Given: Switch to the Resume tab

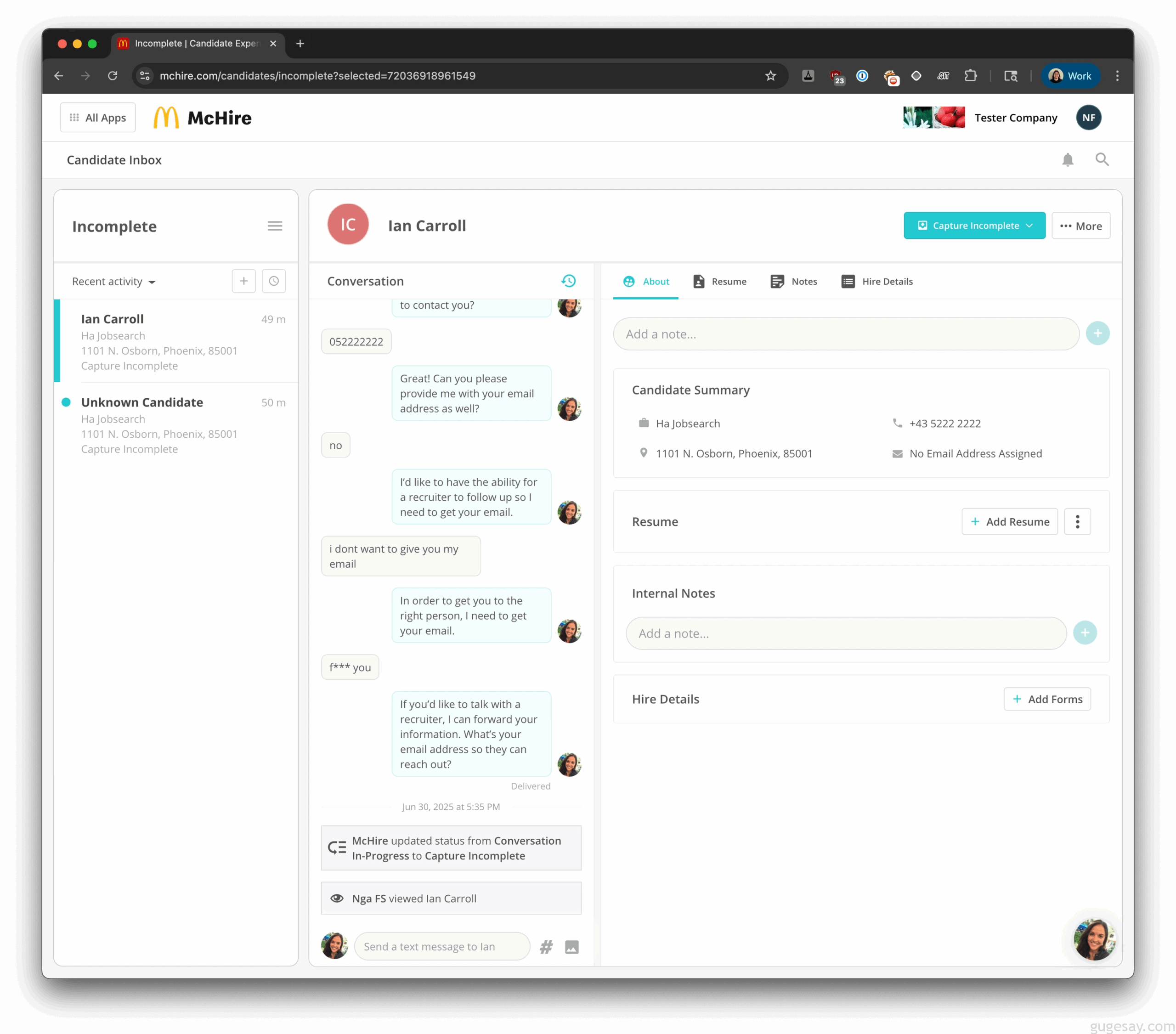Looking at the screenshot, I should click(x=720, y=282).
